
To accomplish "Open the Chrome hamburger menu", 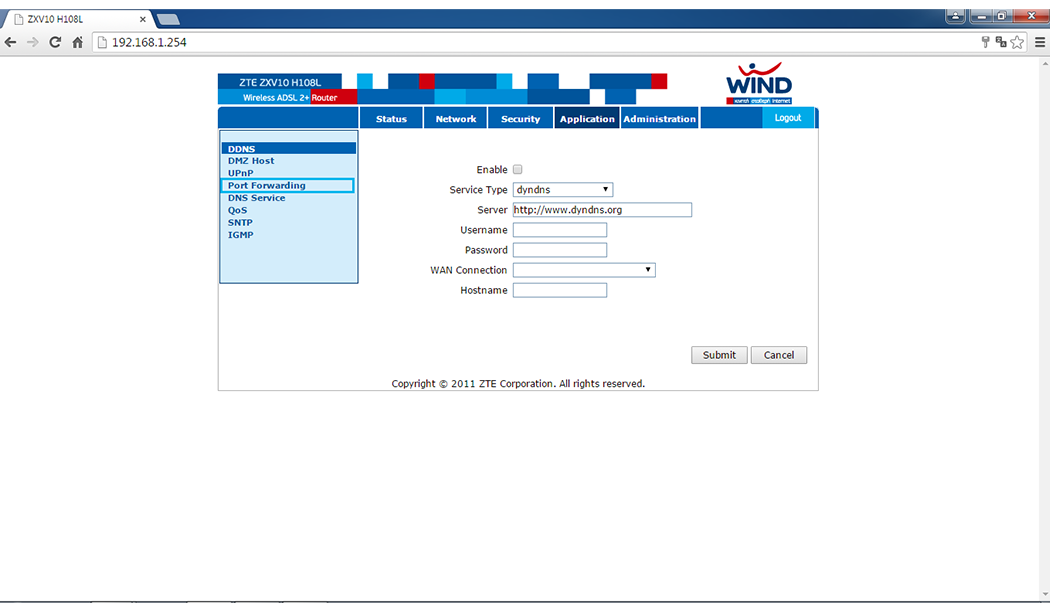I will click(x=1039, y=42).
